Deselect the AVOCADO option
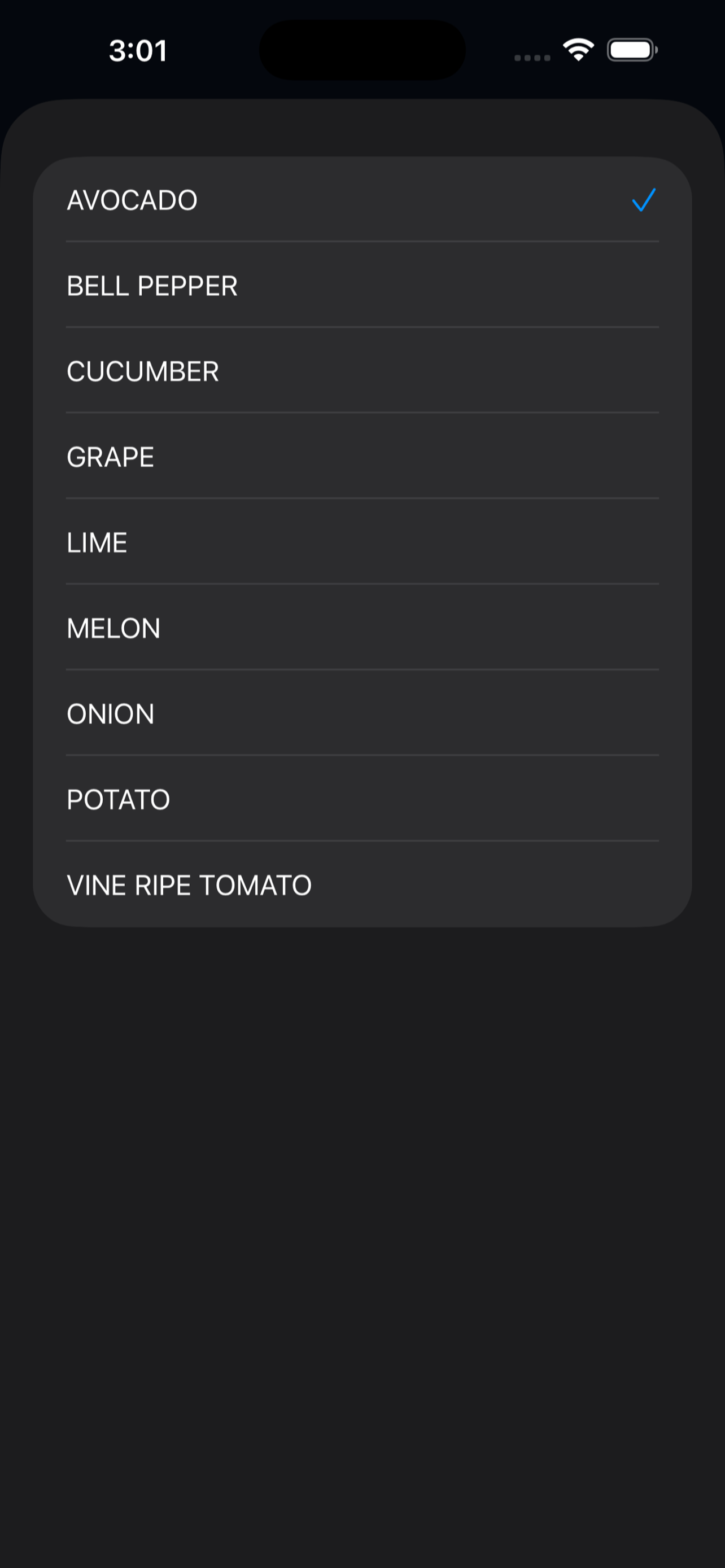Screen dimensions: 725x1568 click(362, 200)
